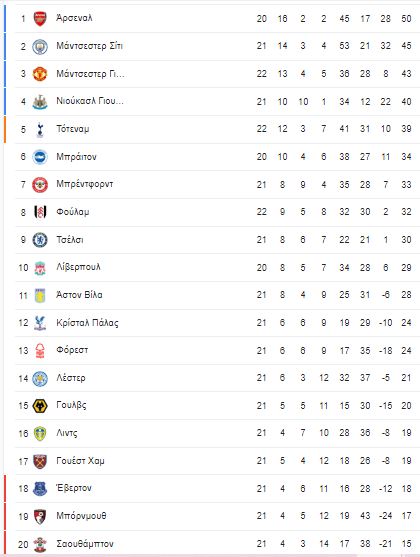Click the Chelsea lion crest
The width and height of the screenshot is (420, 557).
(x=40, y=240)
